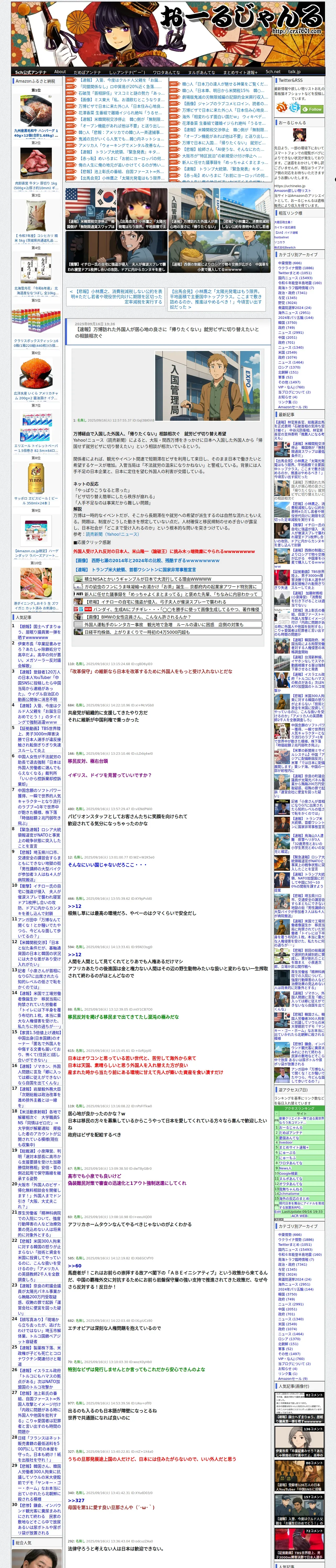Open featured thumbnail 米韓関税交渉停止
This screenshot has height=1568, width=336.
[x=91, y=209]
